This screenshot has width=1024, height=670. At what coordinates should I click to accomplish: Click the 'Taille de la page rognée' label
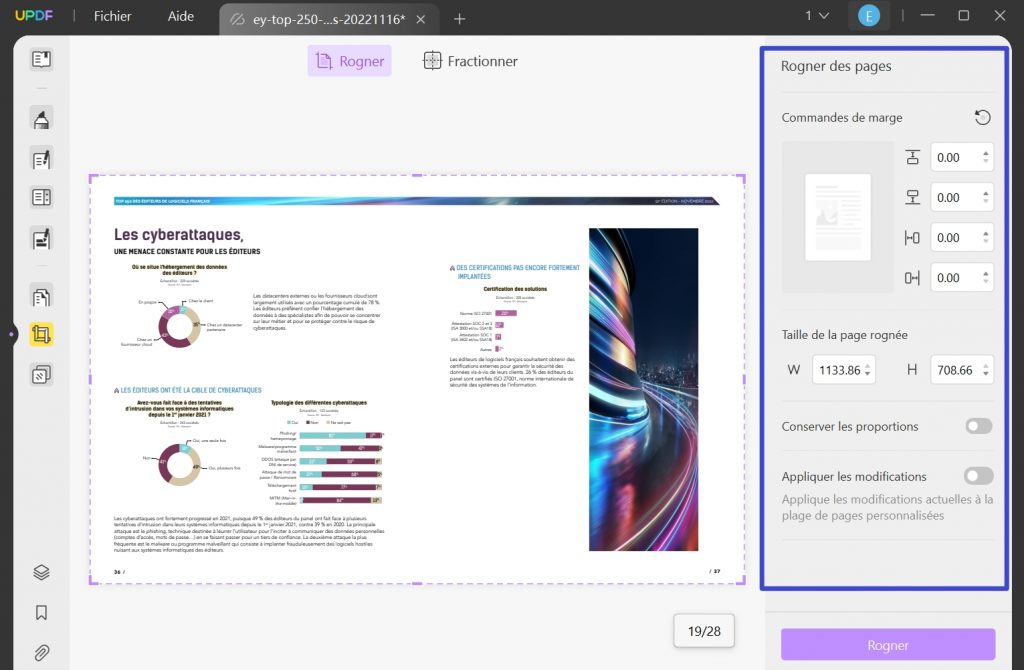[844, 335]
